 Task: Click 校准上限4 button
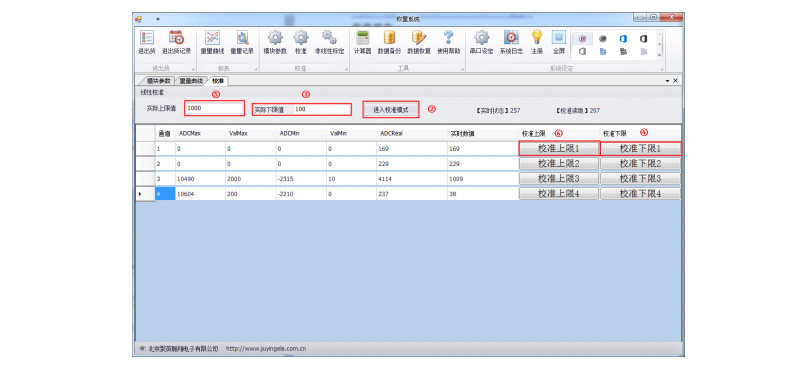[559, 194]
